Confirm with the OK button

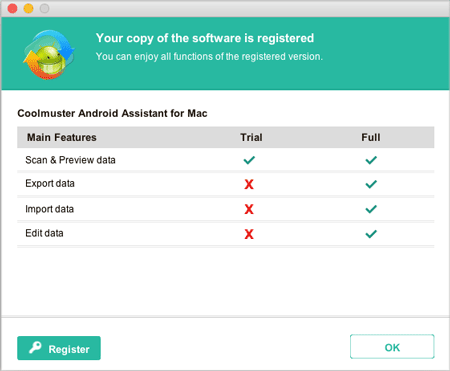[392, 347]
